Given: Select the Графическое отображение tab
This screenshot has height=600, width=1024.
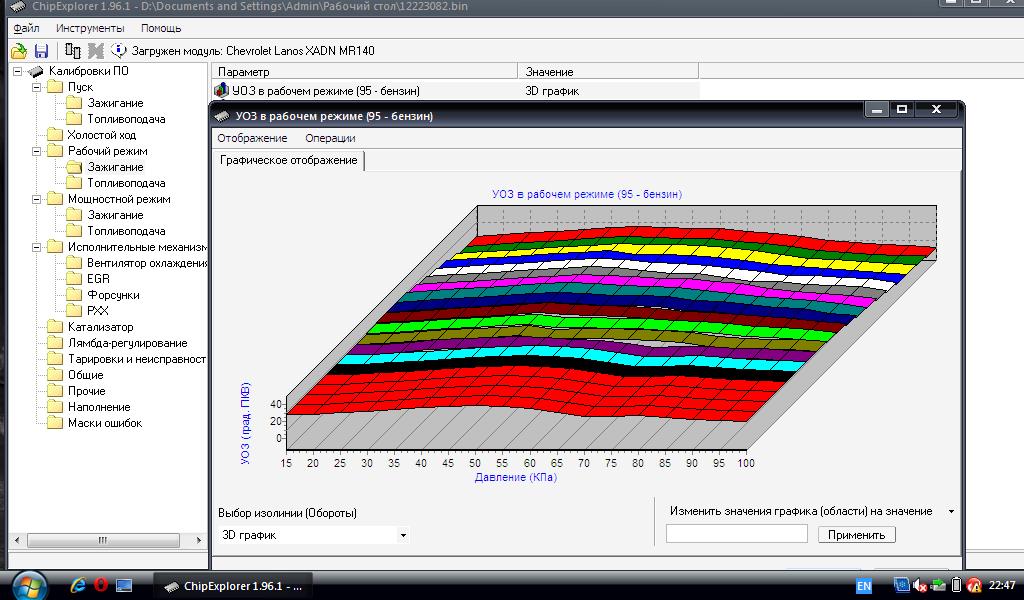Looking at the screenshot, I should pyautogui.click(x=288, y=160).
